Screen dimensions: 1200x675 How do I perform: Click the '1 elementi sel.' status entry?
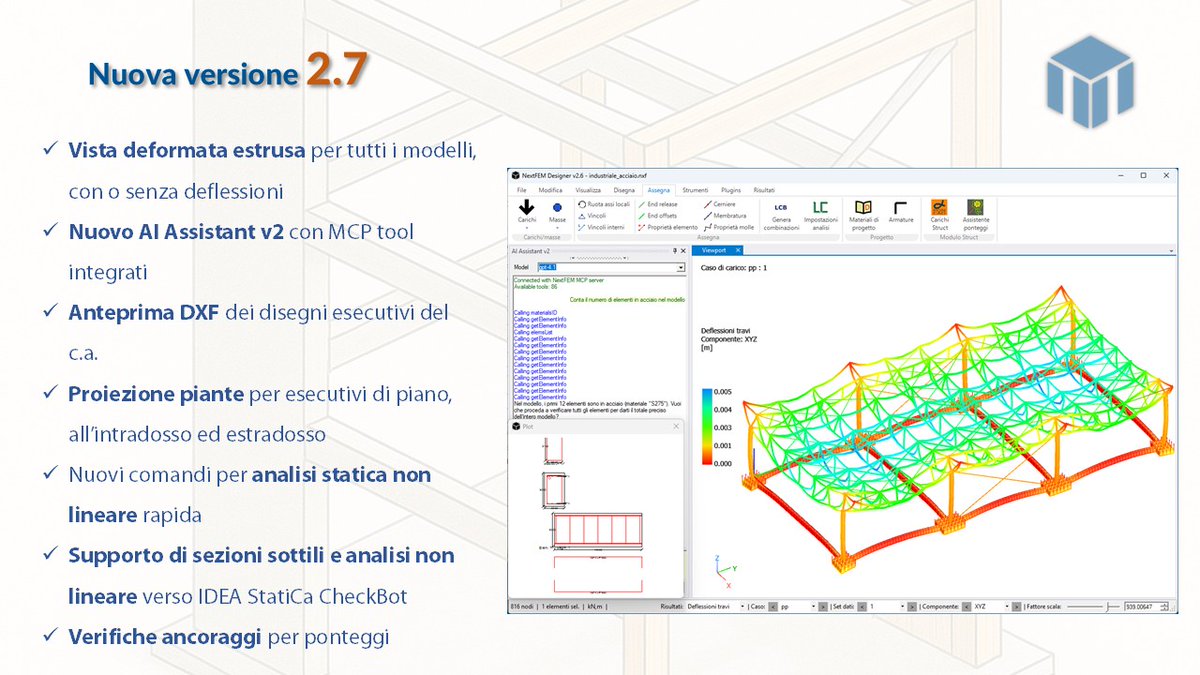point(559,606)
